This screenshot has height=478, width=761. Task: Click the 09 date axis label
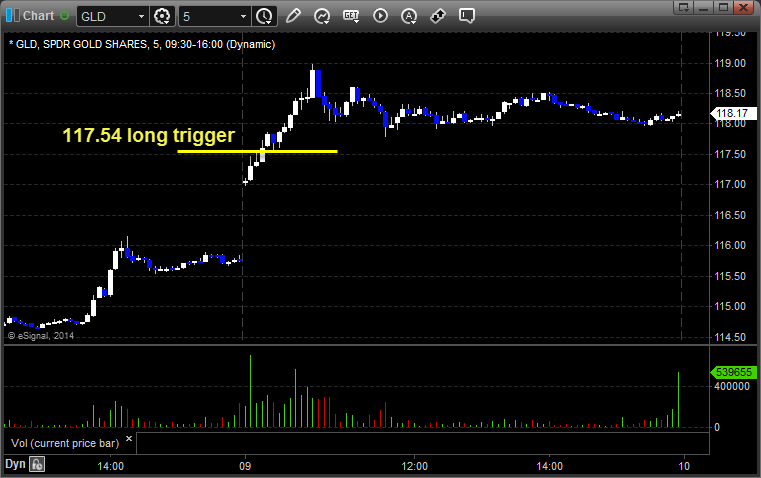coord(245,466)
